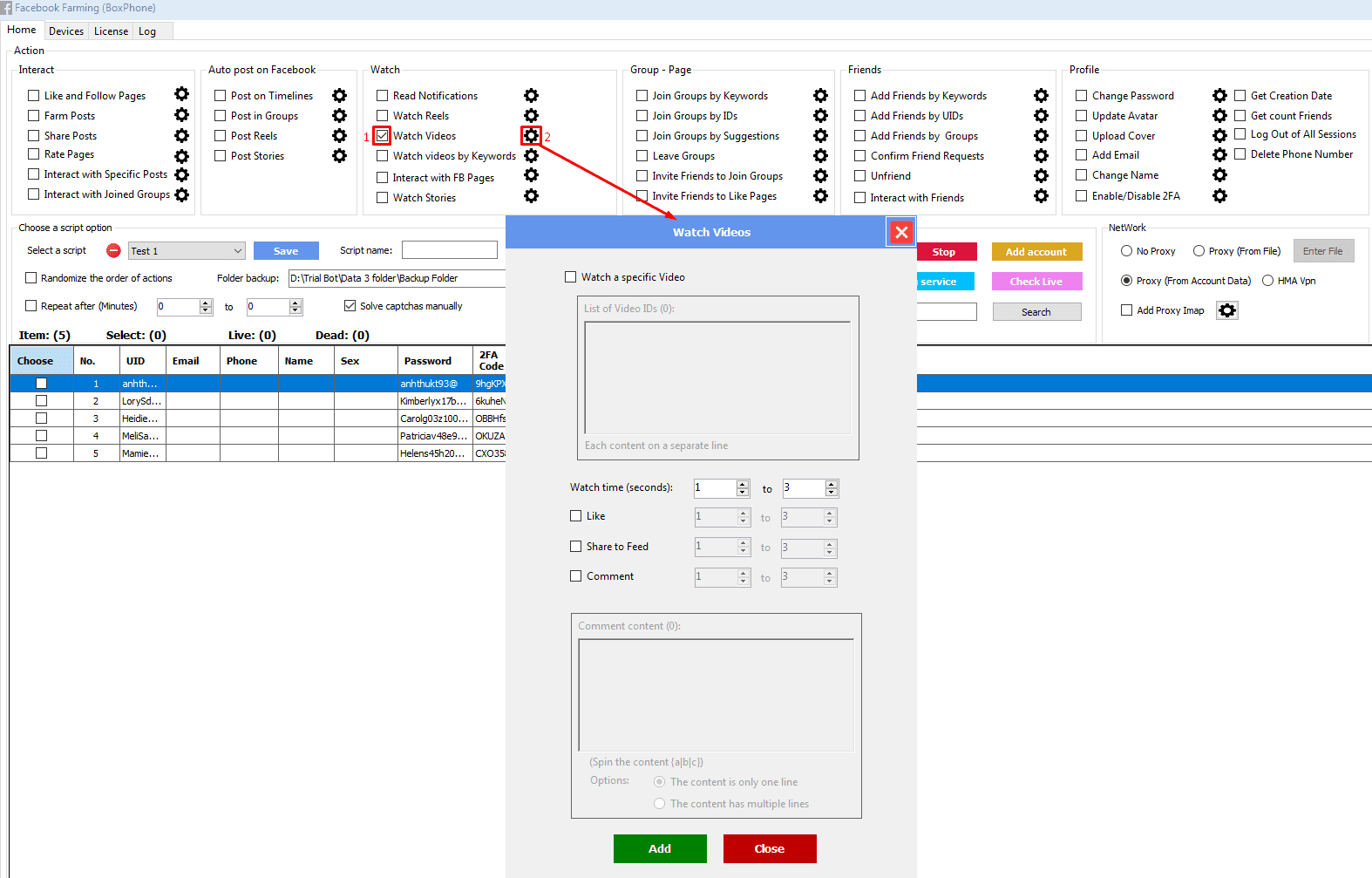Screen dimensions: 1372x878
Task: Click the red Close button in dialog
Action: coord(770,848)
